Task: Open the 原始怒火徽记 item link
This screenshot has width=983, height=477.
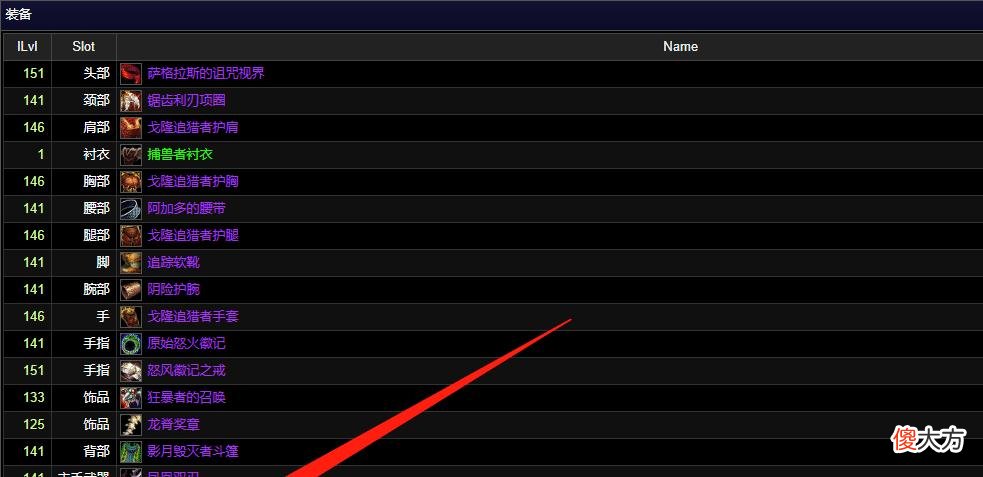Action: coord(186,343)
